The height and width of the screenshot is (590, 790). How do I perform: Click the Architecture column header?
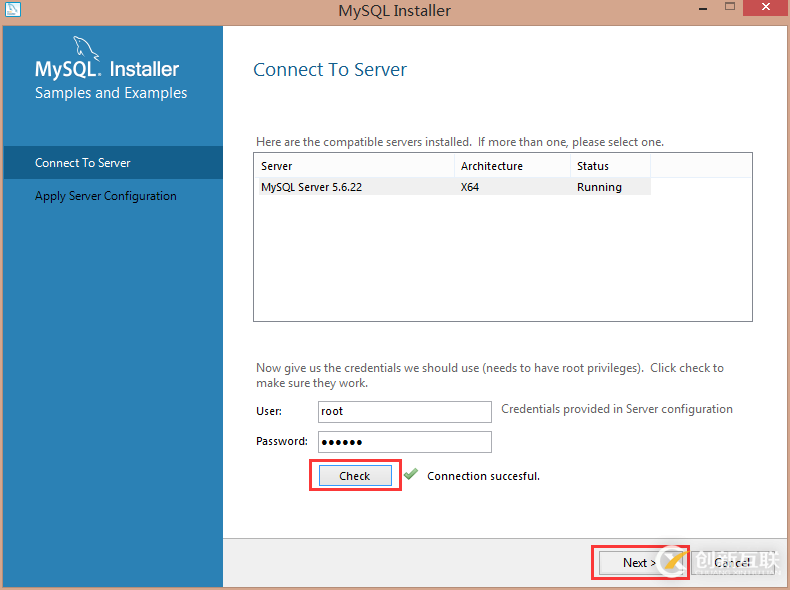(x=512, y=166)
